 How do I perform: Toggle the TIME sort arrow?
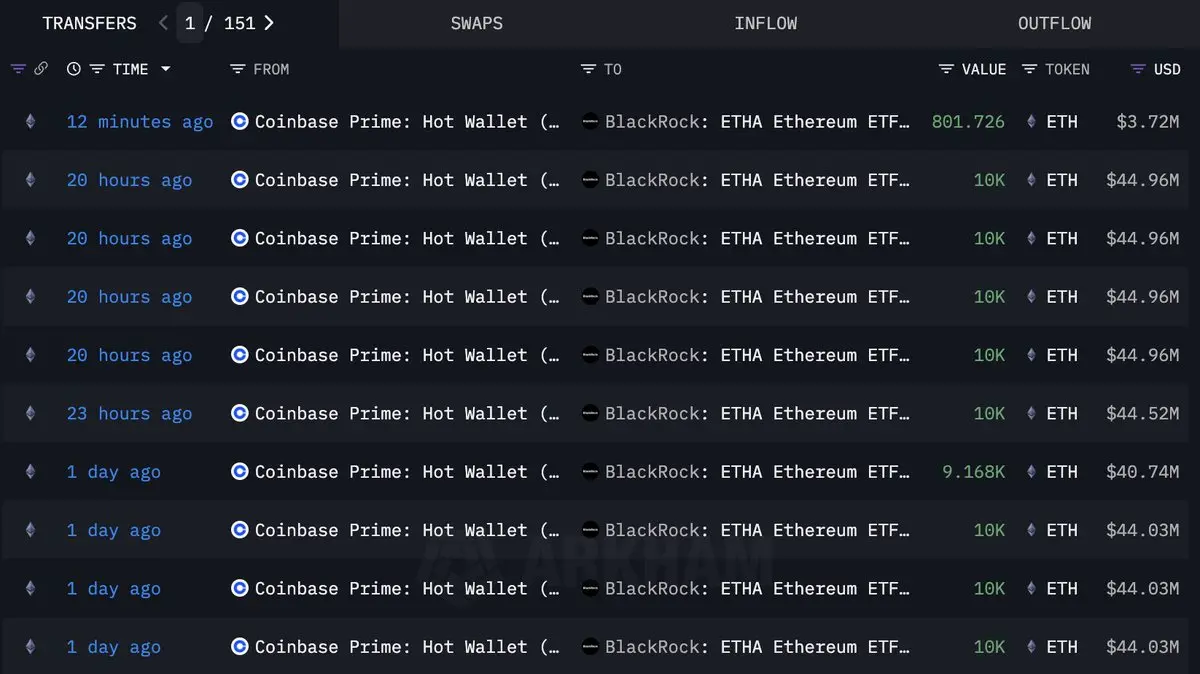[x=166, y=69]
